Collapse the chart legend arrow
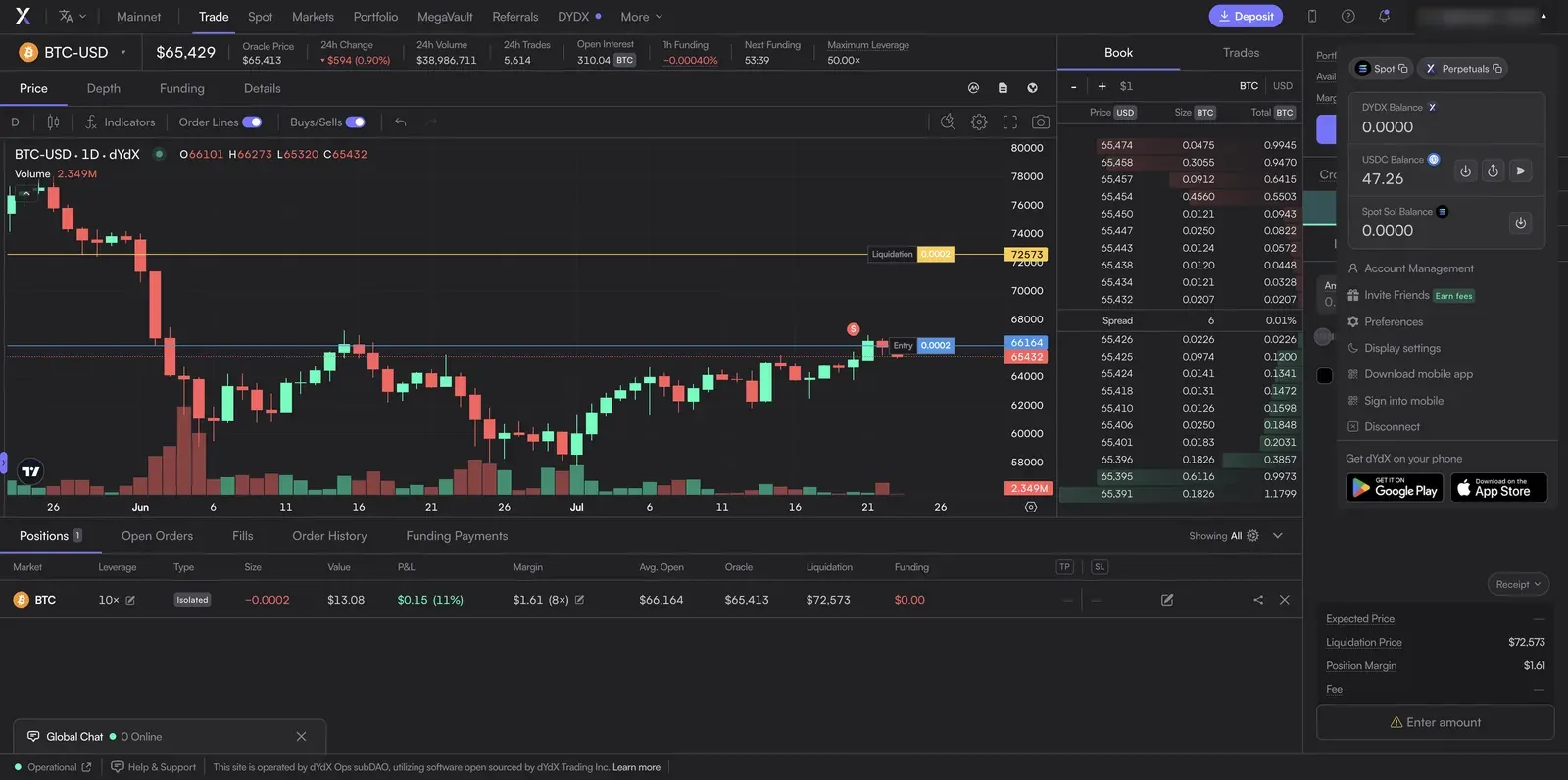This screenshot has width=1568, height=780. pyautogui.click(x=25, y=193)
